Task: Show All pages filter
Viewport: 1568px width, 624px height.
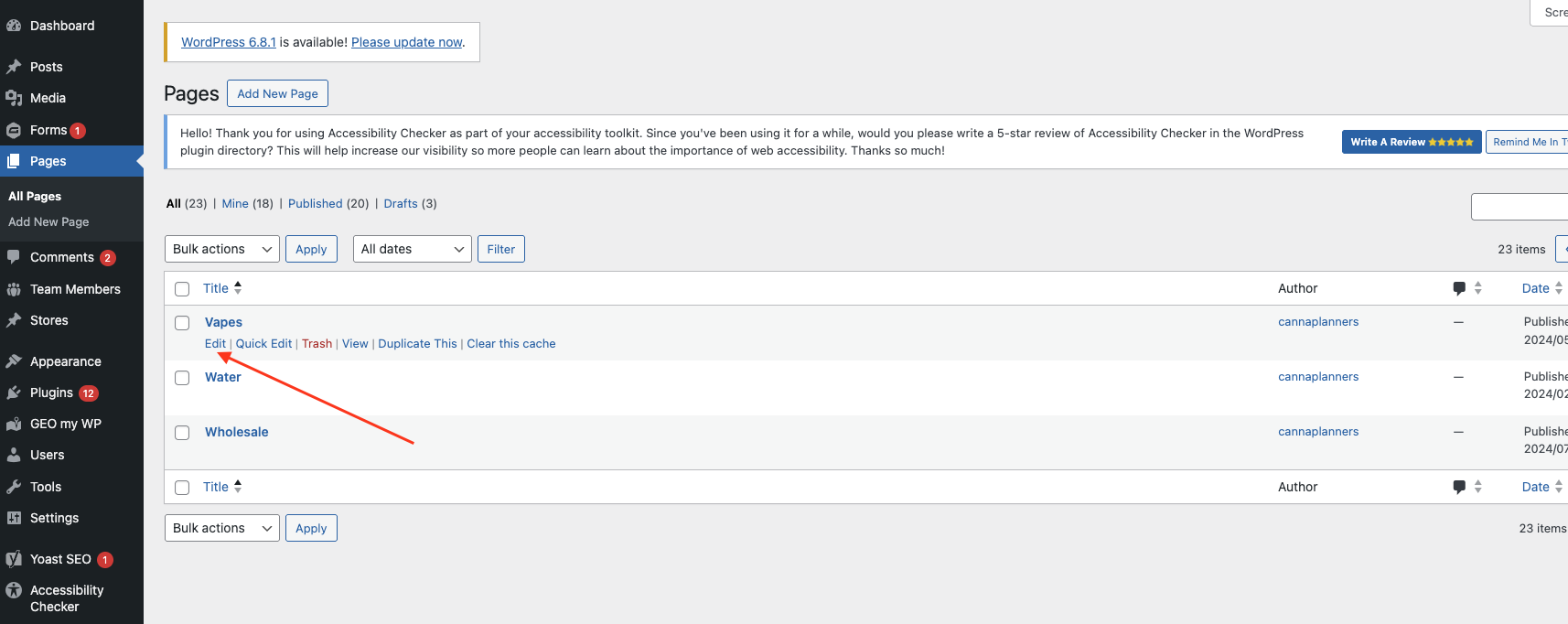Action: 174,203
